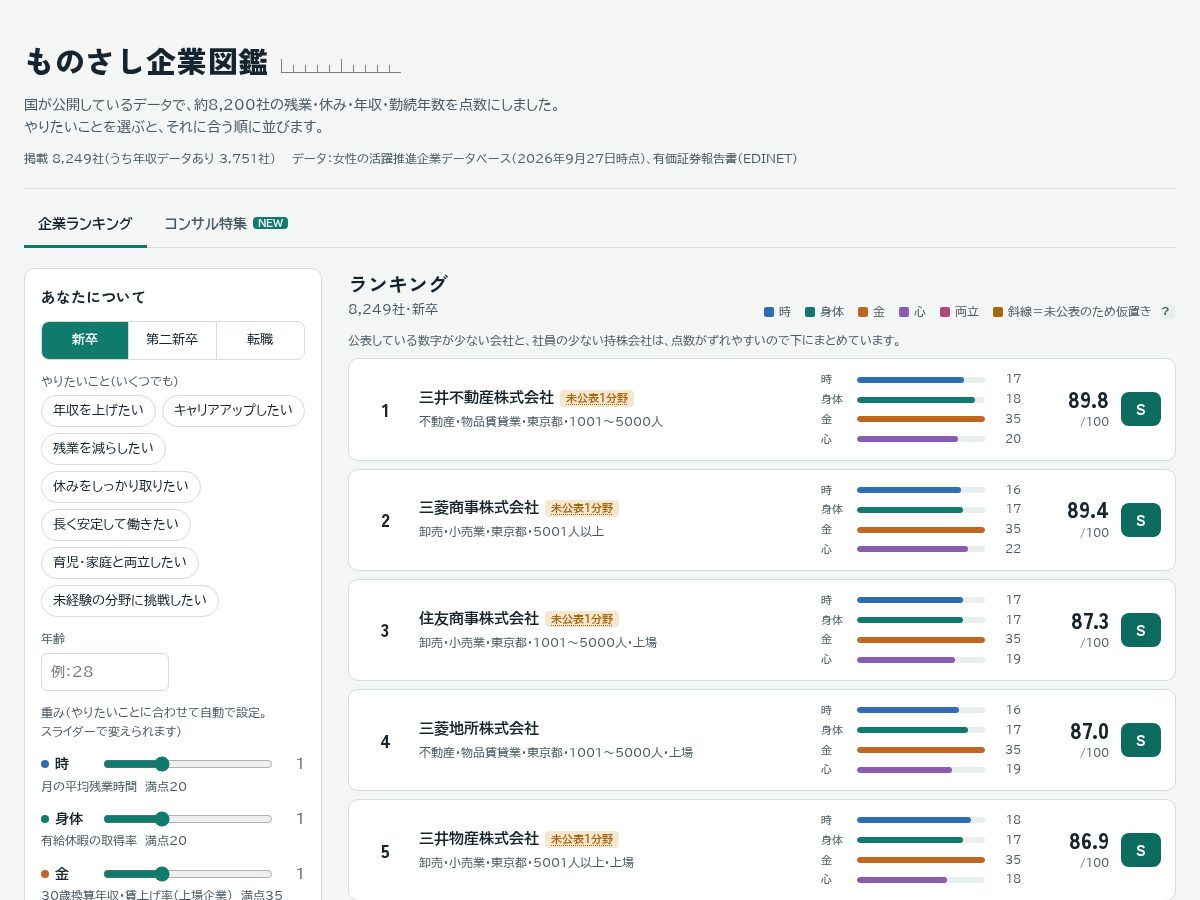Viewport: 1200px width, 900px height.
Task: Click S grade badge for 三井不動産株式会社
Action: click(1141, 410)
